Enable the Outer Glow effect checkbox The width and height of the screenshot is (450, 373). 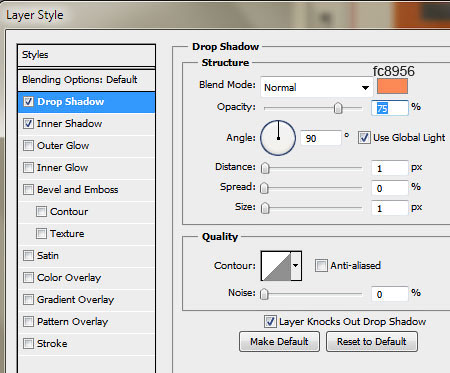pos(28,146)
